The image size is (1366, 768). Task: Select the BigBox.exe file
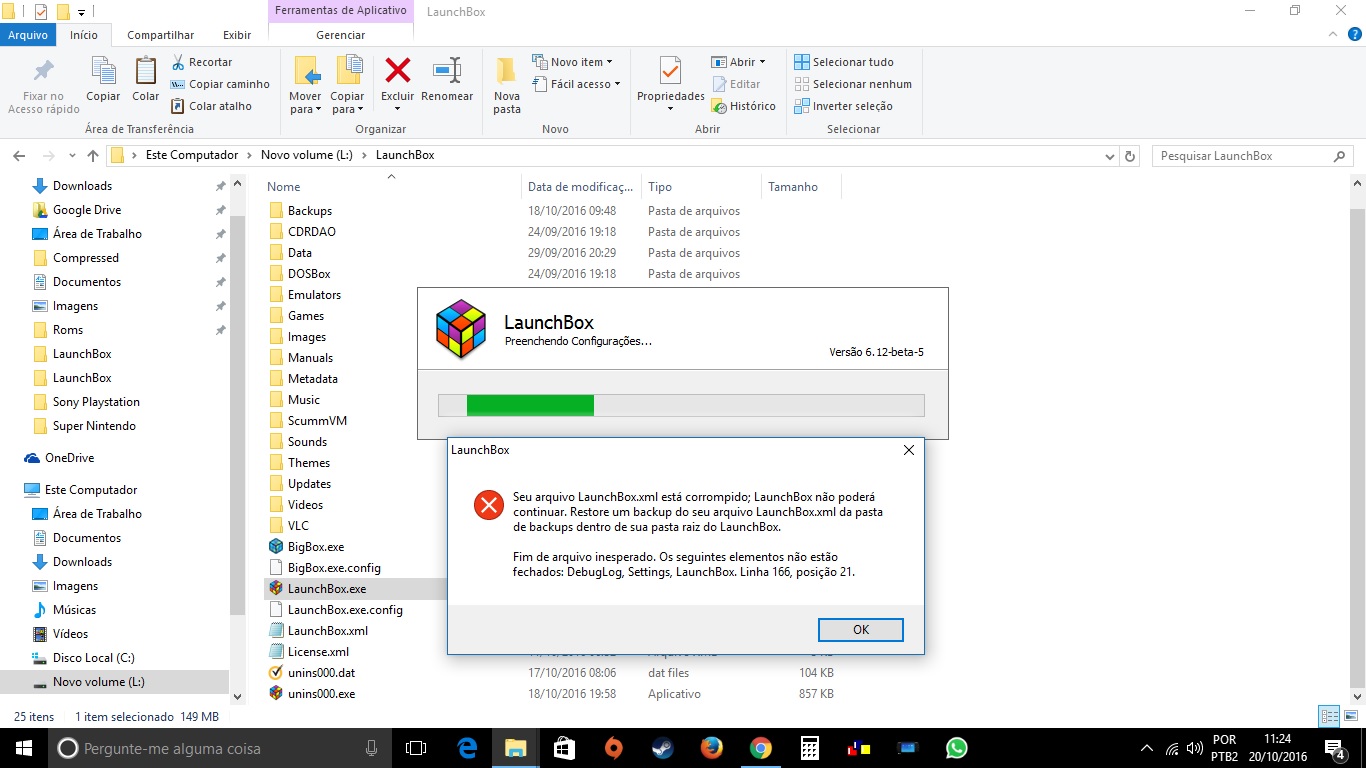tap(315, 547)
